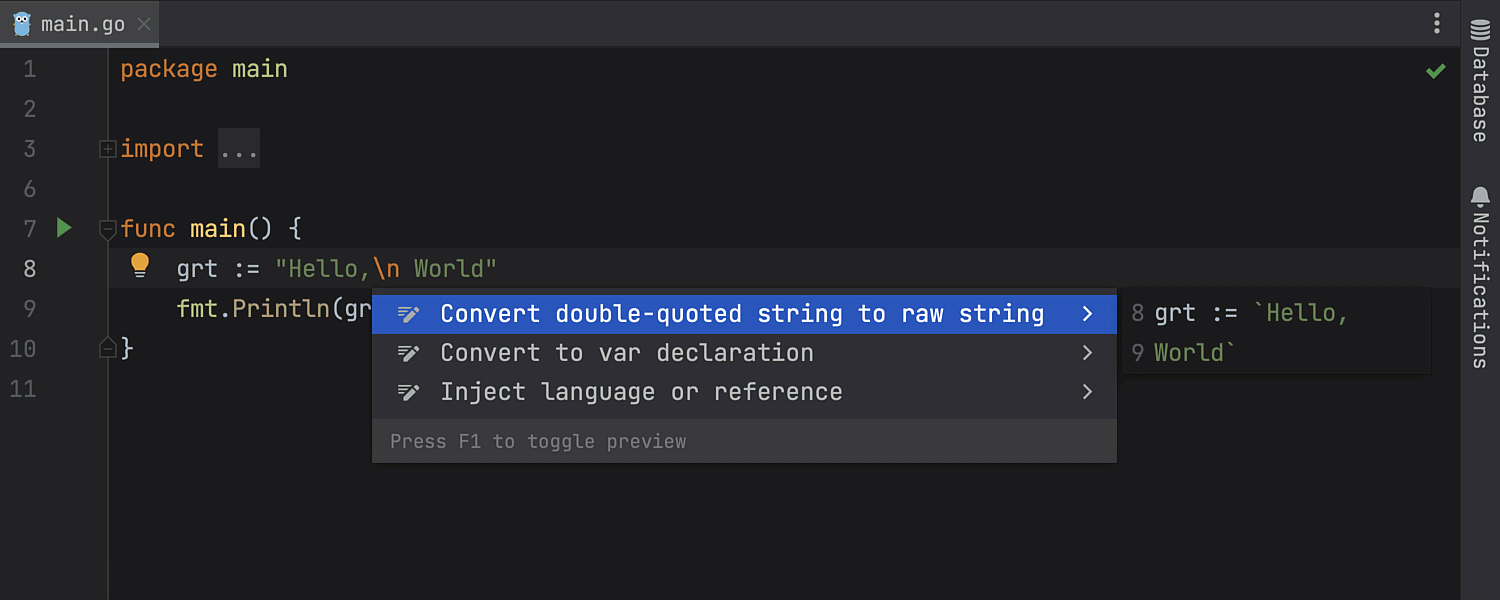The height and width of the screenshot is (600, 1500).
Task: Open the vertical three-dot tab options menu
Action: point(1437,23)
